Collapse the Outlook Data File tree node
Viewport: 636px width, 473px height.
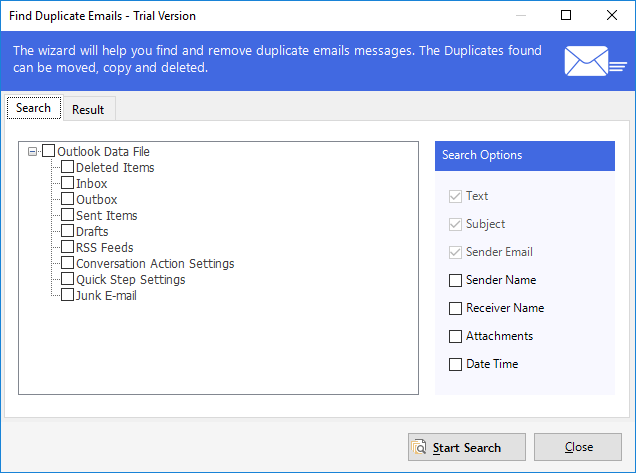pos(32,152)
